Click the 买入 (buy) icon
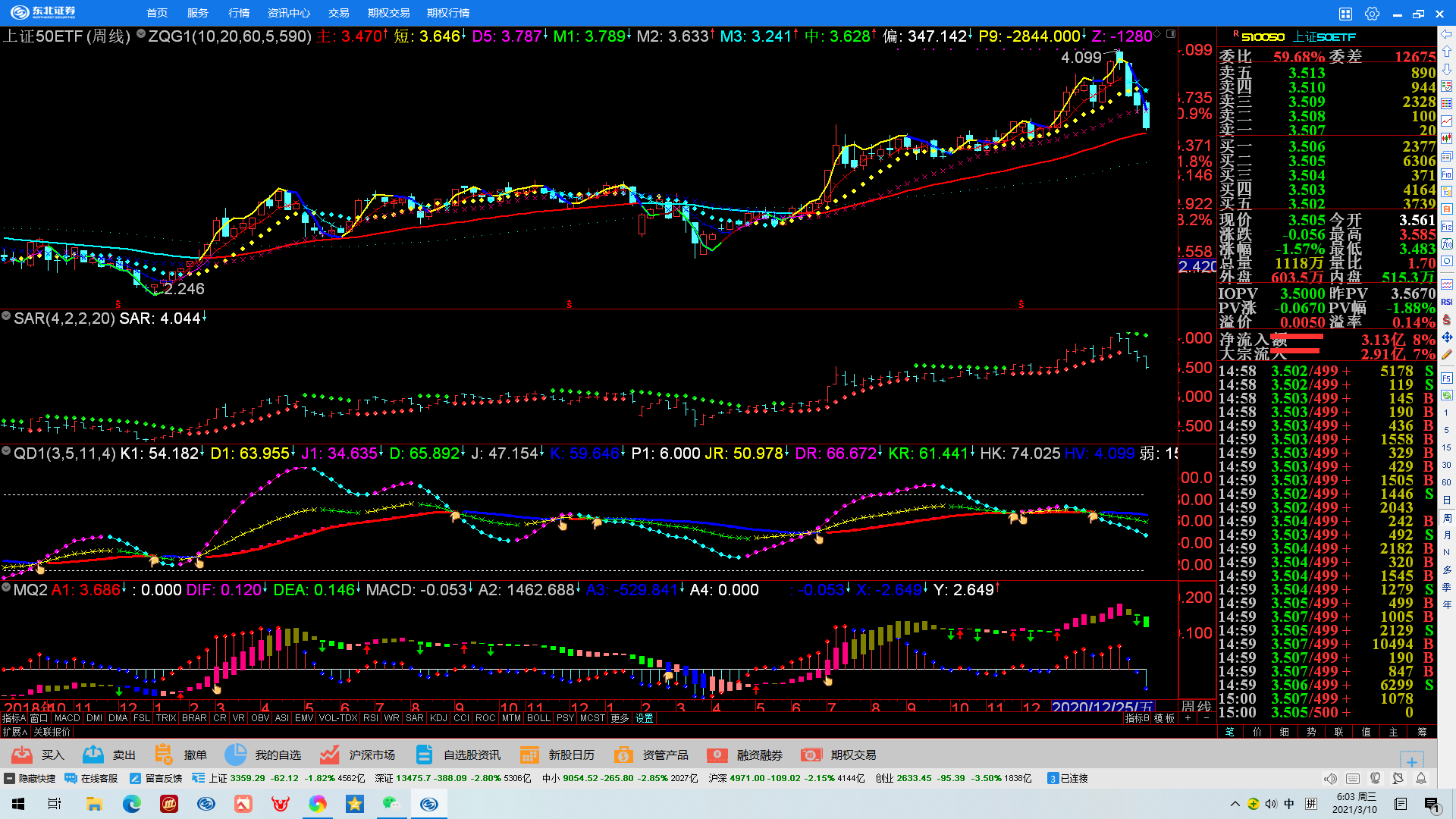Screen dimensions: 1456x819 [23, 755]
